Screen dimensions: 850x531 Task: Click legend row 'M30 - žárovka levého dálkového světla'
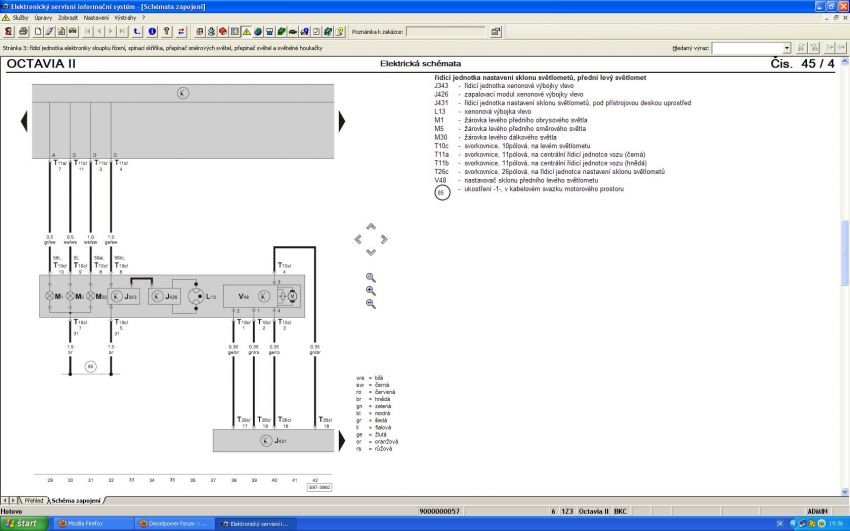(495, 138)
